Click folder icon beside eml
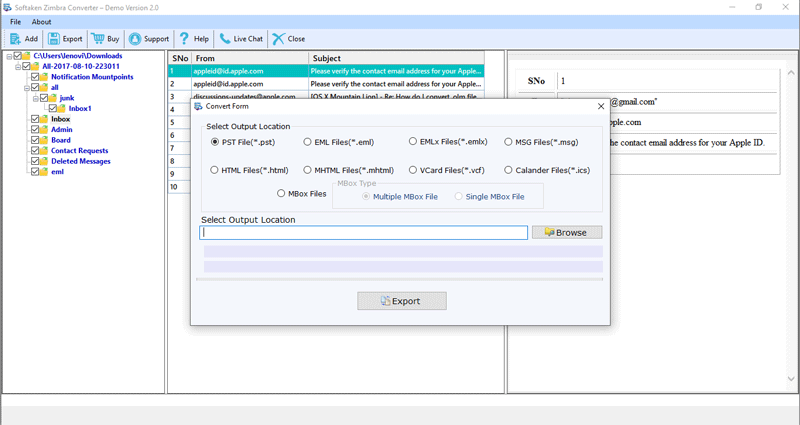The height and width of the screenshot is (425, 800). (44, 172)
